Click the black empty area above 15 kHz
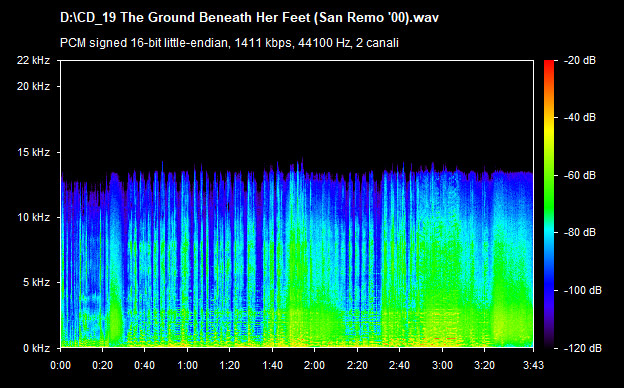 pyautogui.click(x=297, y=107)
